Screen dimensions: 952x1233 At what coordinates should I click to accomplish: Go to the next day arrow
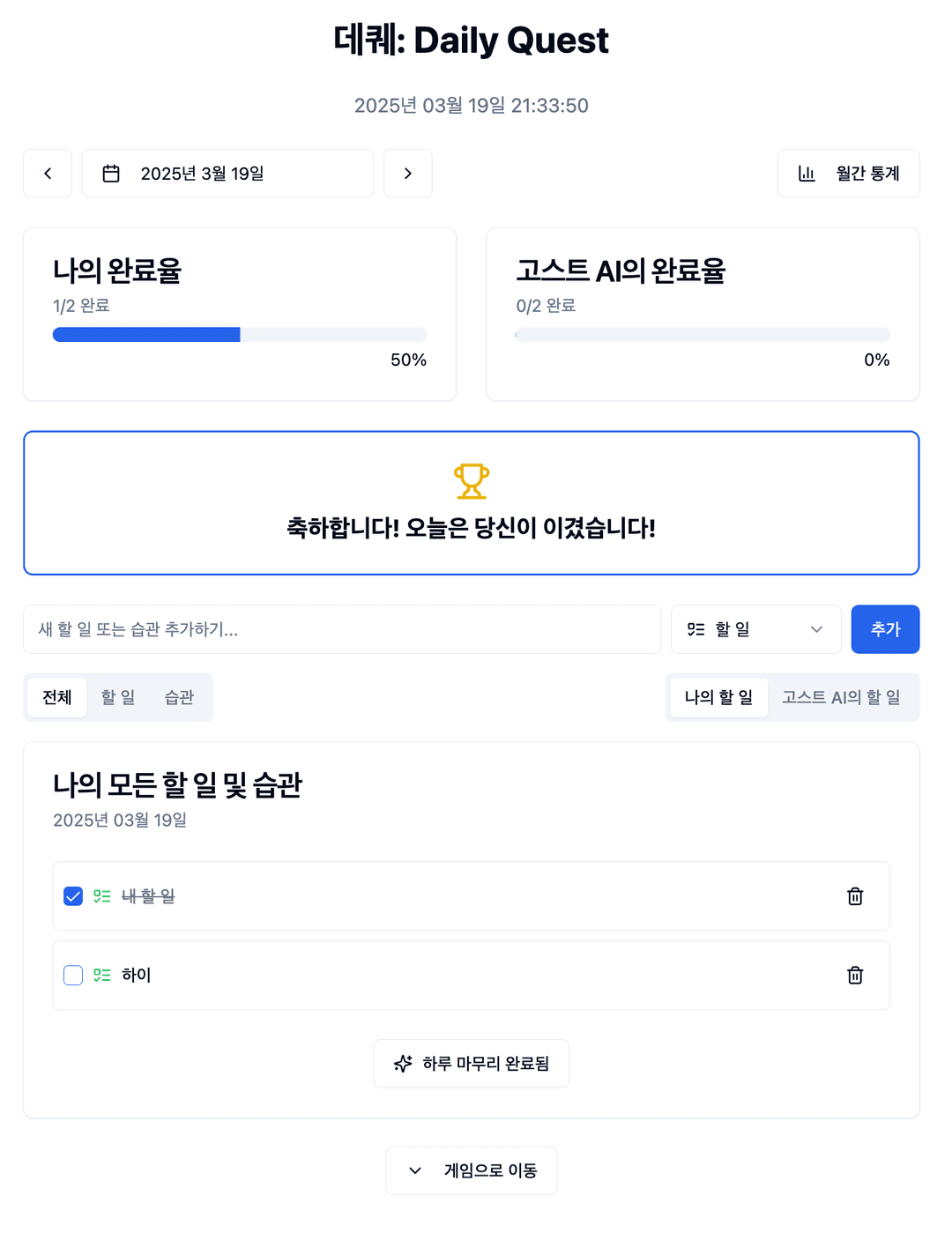[407, 174]
